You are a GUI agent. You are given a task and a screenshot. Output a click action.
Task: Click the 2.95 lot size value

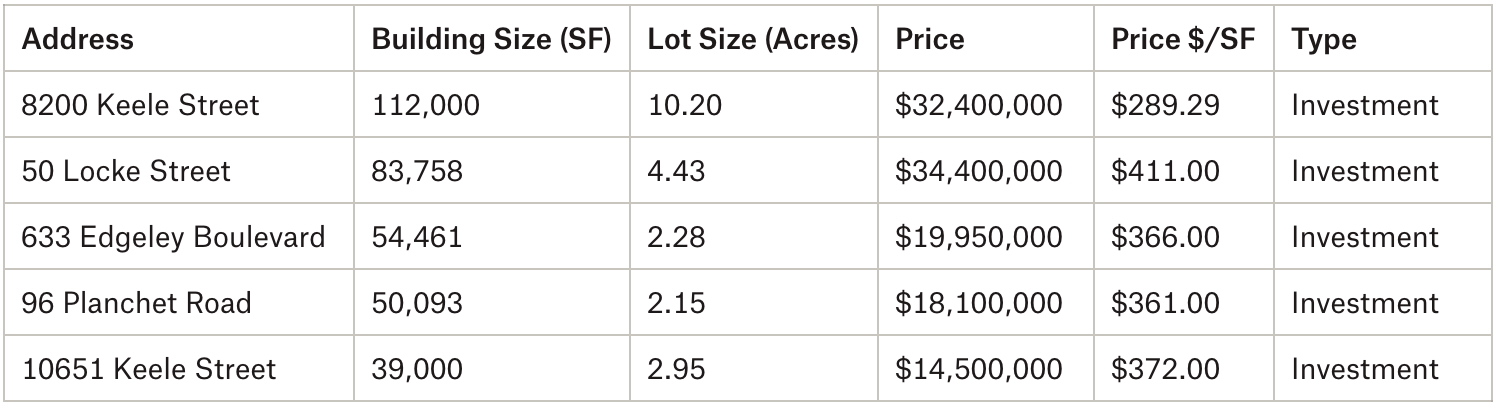(676, 369)
